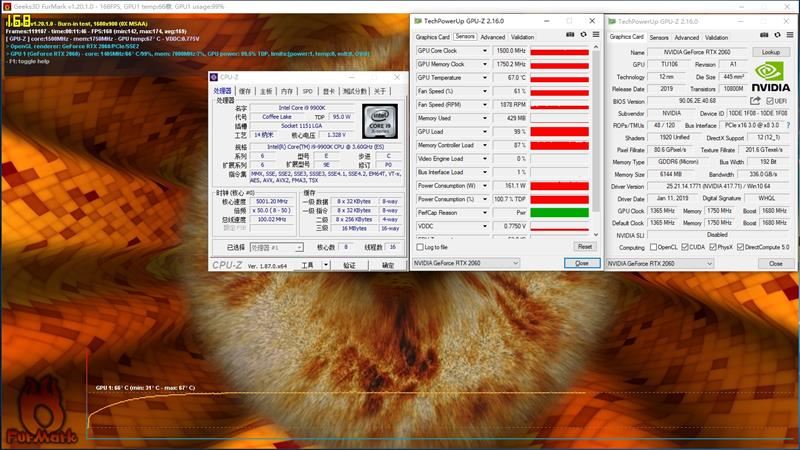The width and height of the screenshot is (800, 450).
Task: Open the 显卡 tab in CPU-Z
Action: pos(329,91)
